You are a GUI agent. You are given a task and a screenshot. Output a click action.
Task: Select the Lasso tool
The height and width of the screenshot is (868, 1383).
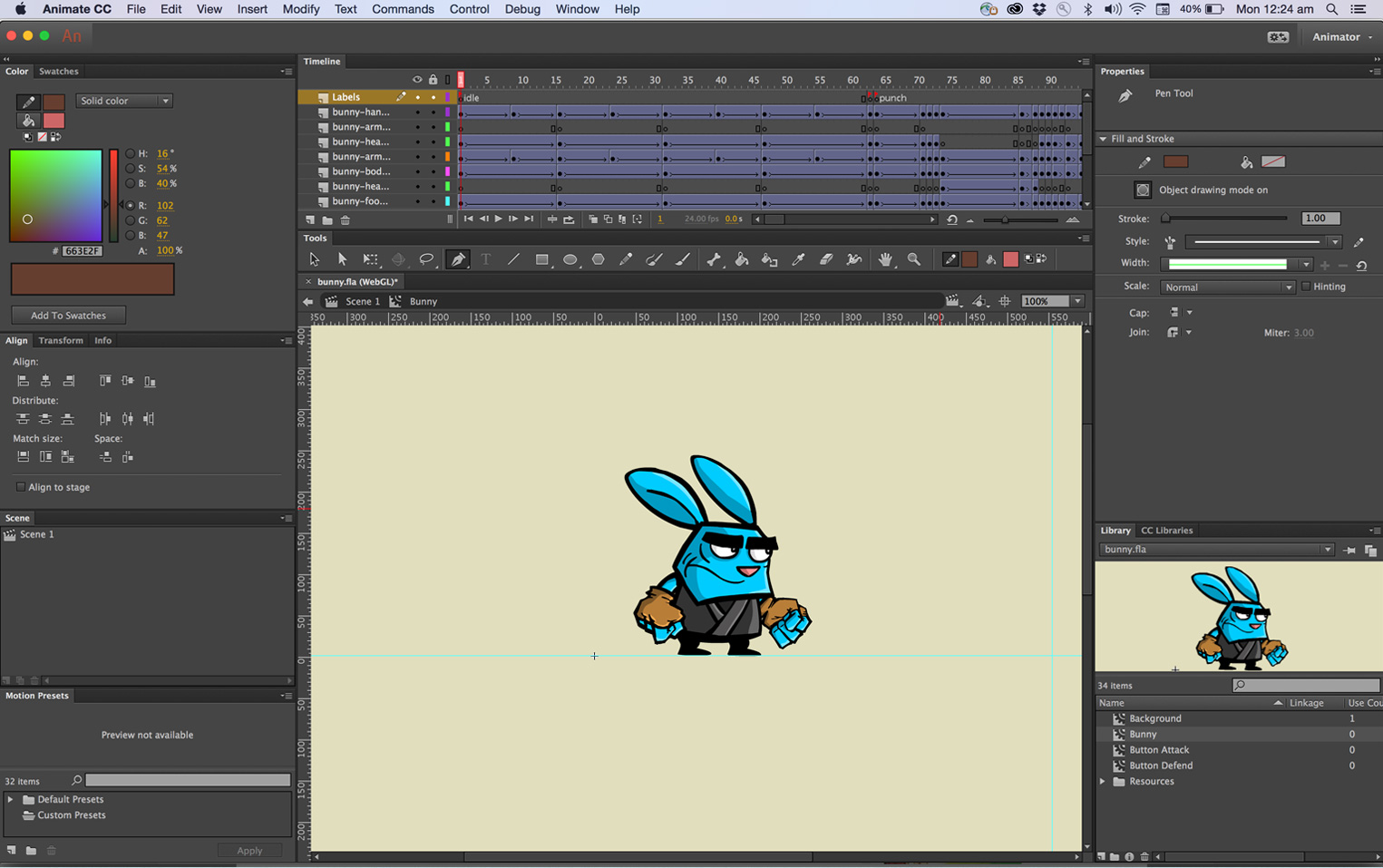tap(426, 259)
